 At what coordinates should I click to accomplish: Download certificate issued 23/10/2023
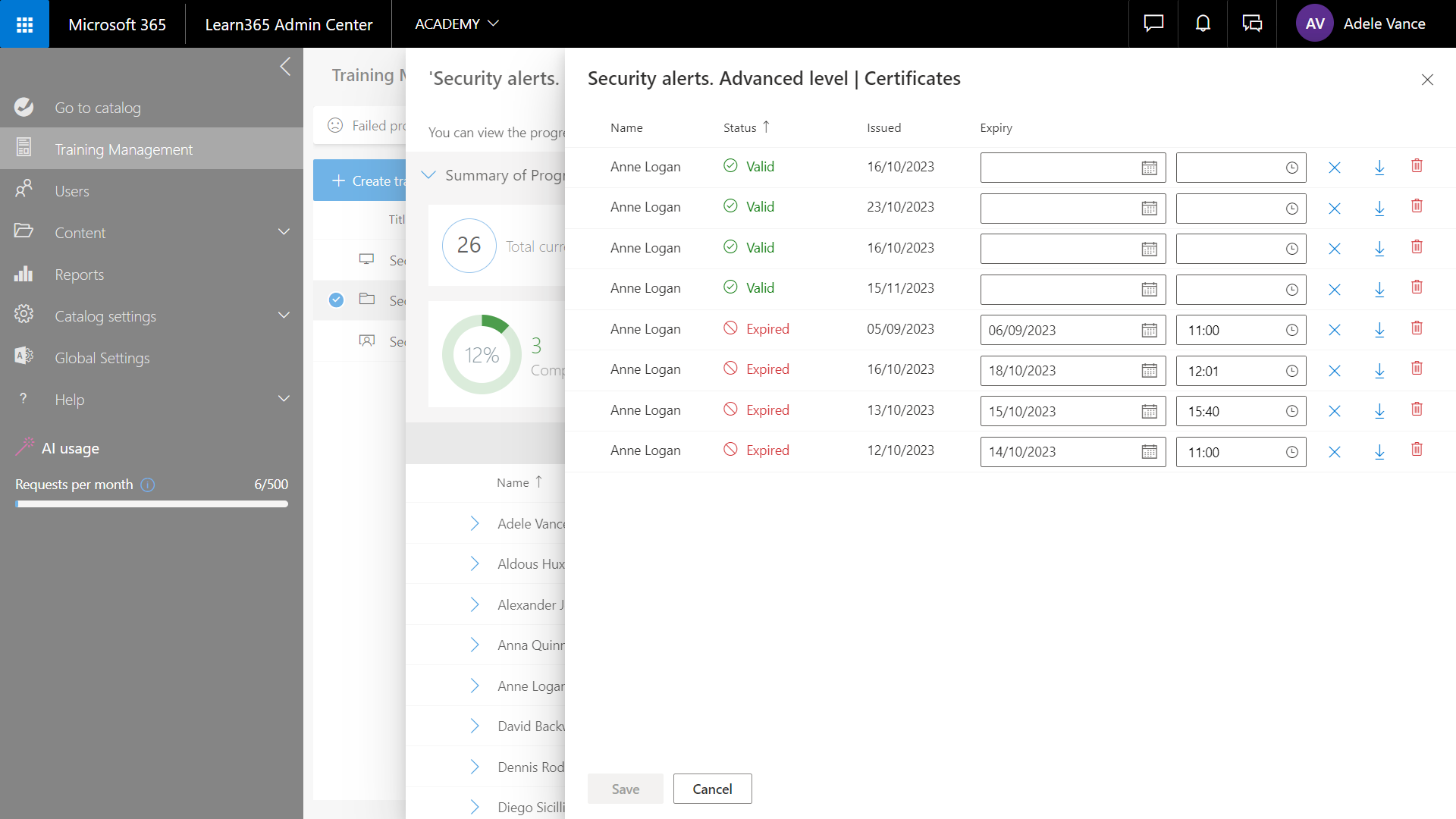pos(1379,209)
